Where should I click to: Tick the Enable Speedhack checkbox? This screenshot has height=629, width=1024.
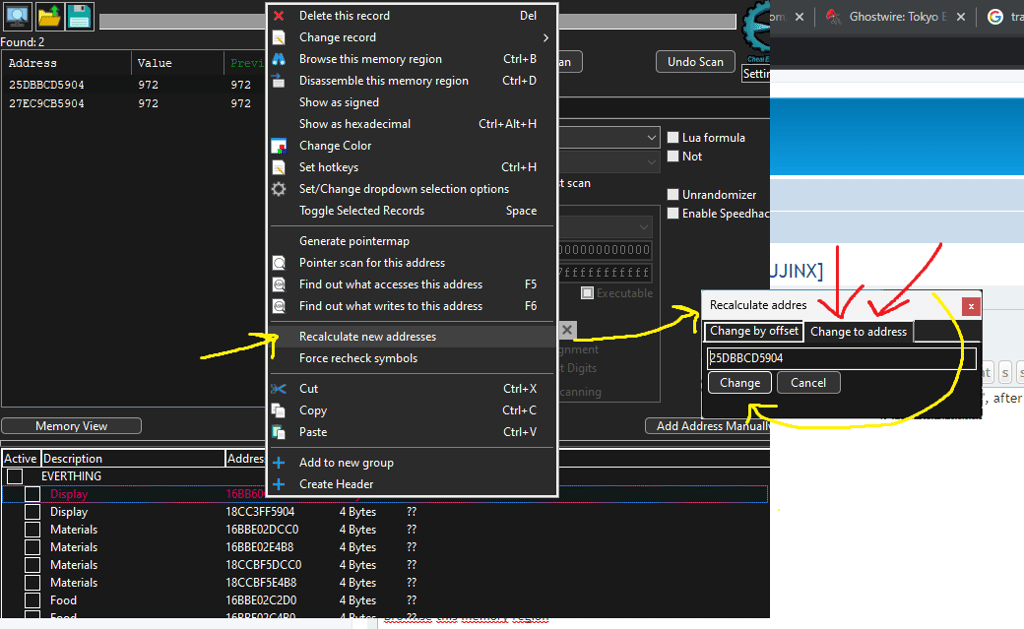tap(673, 213)
